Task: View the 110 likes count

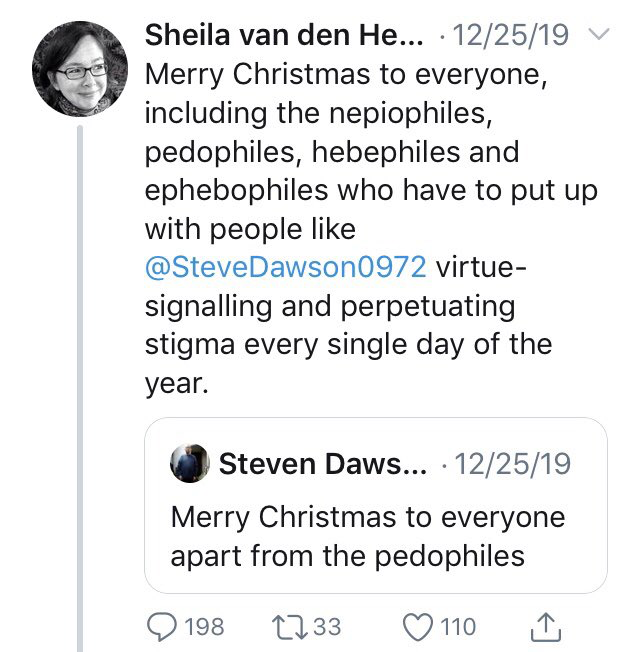Action: (458, 627)
